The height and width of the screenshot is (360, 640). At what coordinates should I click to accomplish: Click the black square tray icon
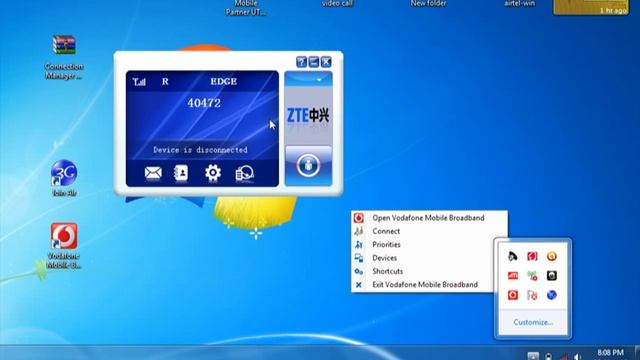[551, 276]
